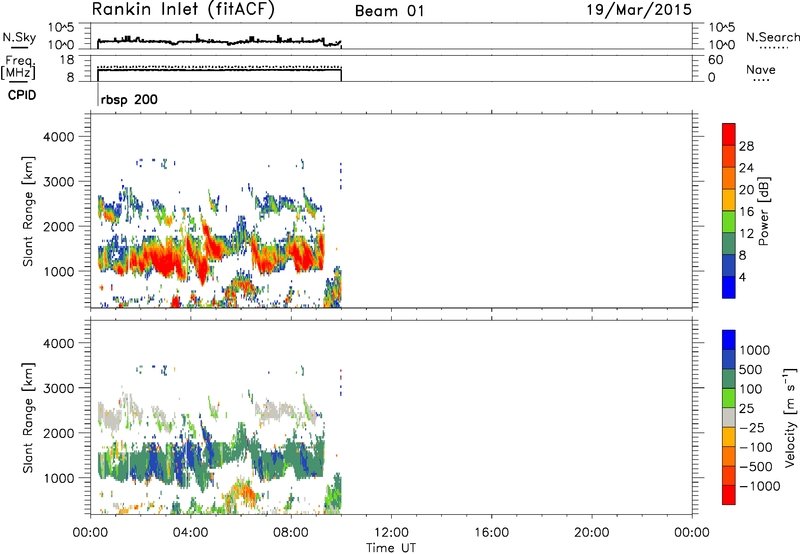Image resolution: width=800 pixels, height=554 pixels.
Task: Click the "N.Search" legend label
Action: (773, 37)
